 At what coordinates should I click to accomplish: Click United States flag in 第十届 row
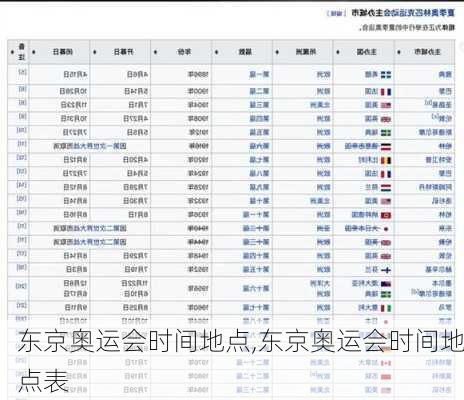pyautogui.click(x=386, y=201)
